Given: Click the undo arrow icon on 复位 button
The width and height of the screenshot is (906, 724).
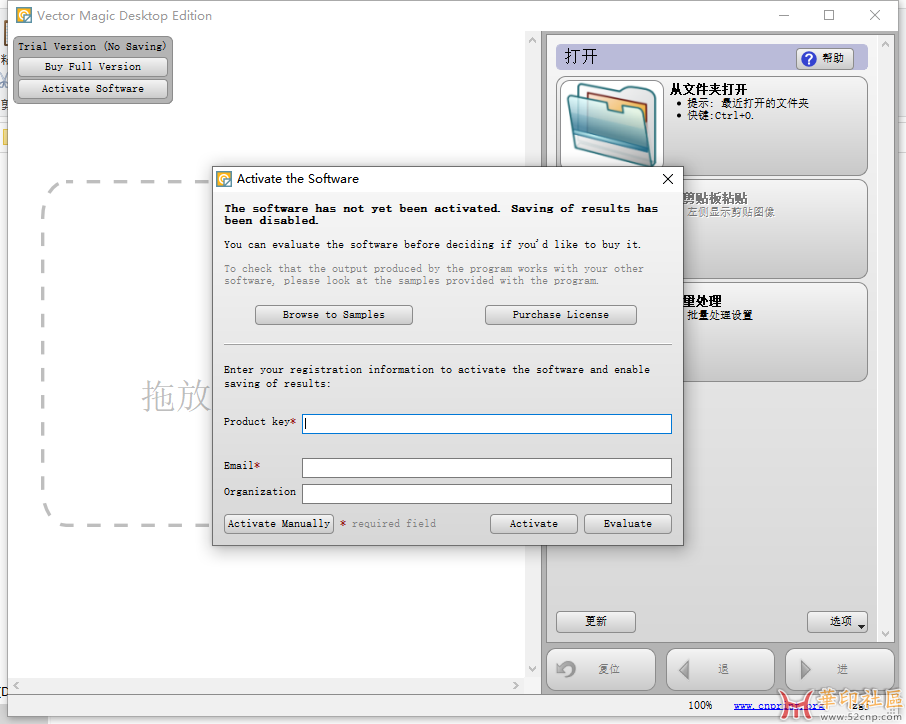Looking at the screenshot, I should click(566, 669).
